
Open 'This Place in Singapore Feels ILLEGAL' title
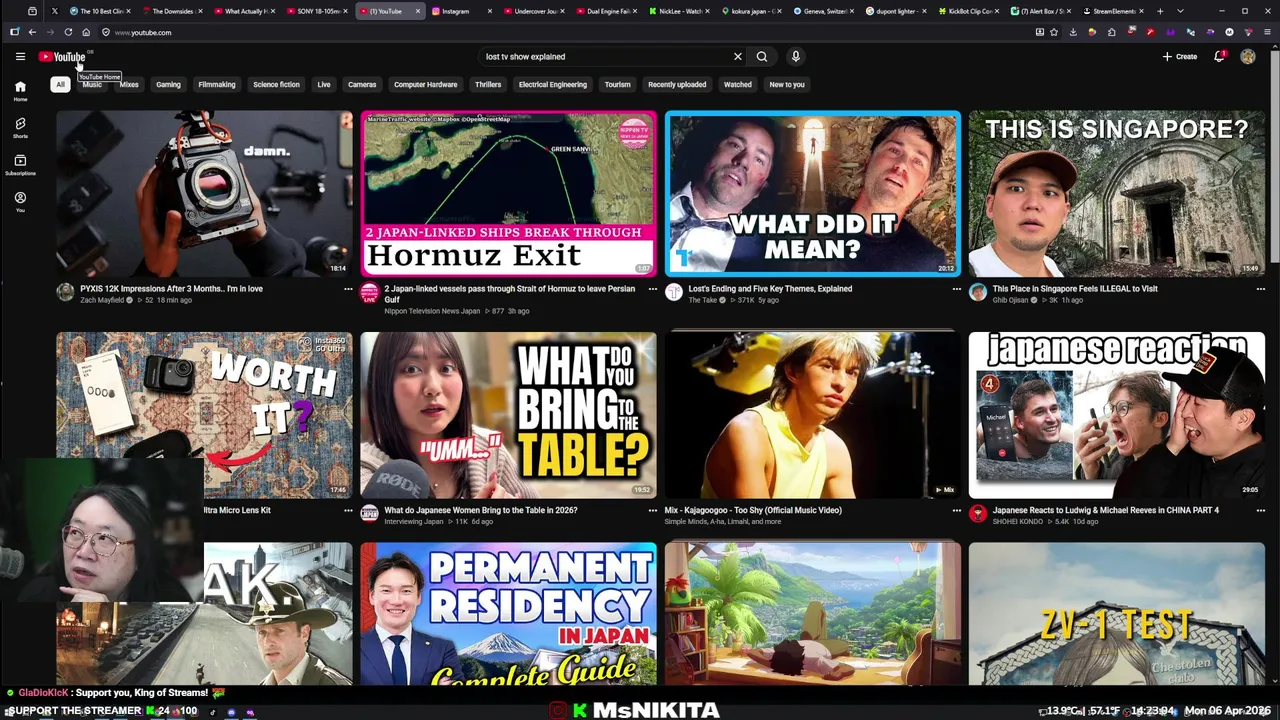1075,289
